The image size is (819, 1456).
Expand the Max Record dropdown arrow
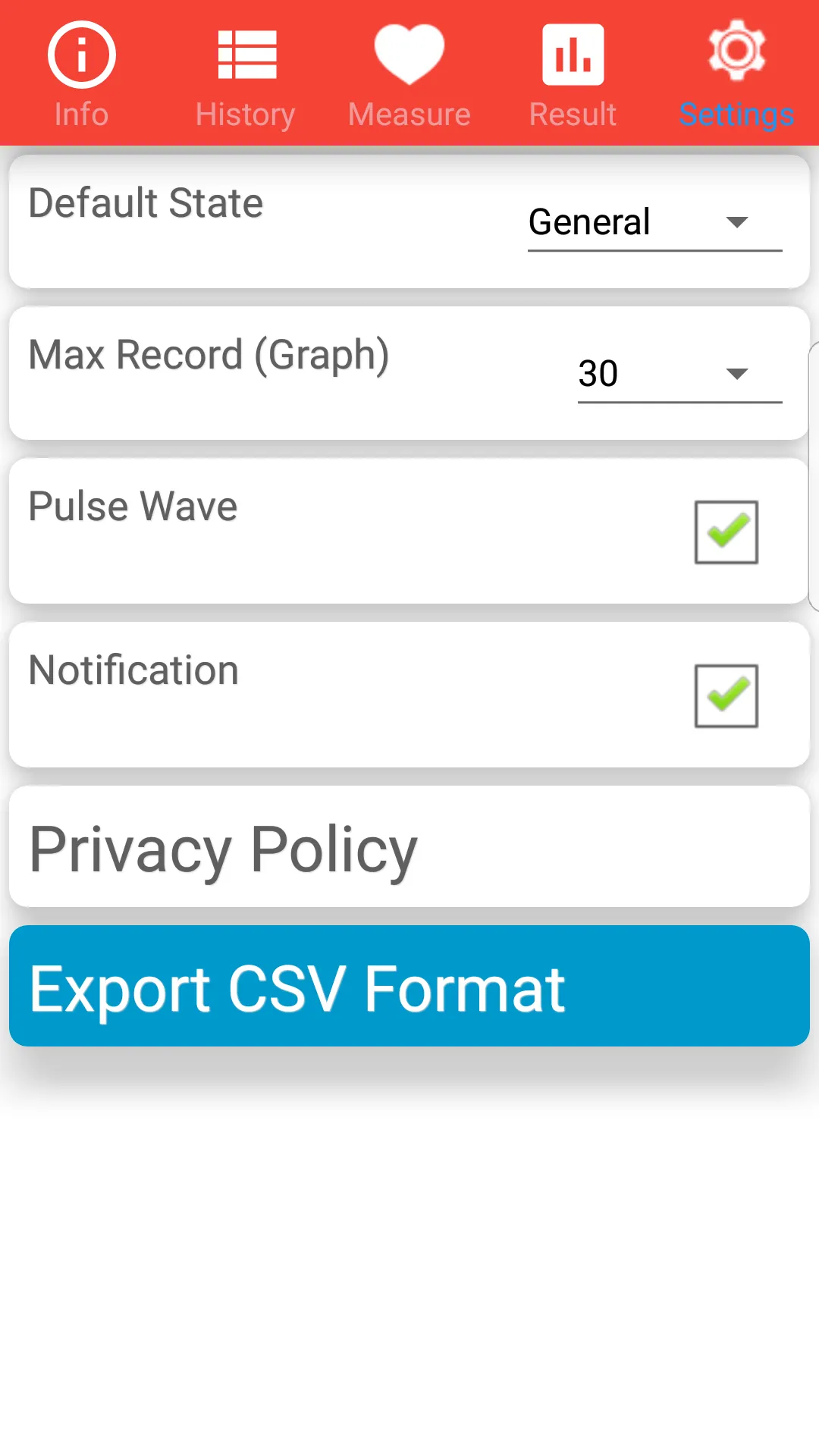(x=737, y=374)
